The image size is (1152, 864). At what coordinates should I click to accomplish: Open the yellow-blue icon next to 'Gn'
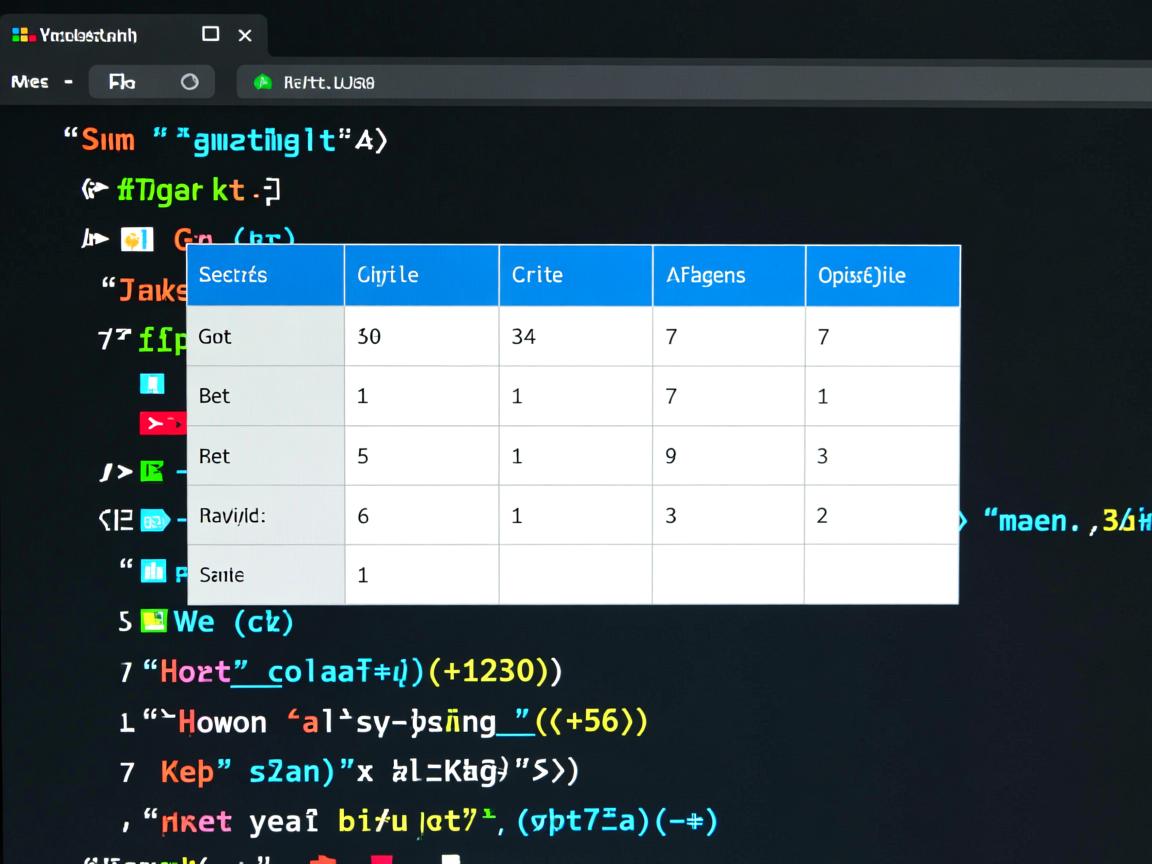click(x=137, y=239)
